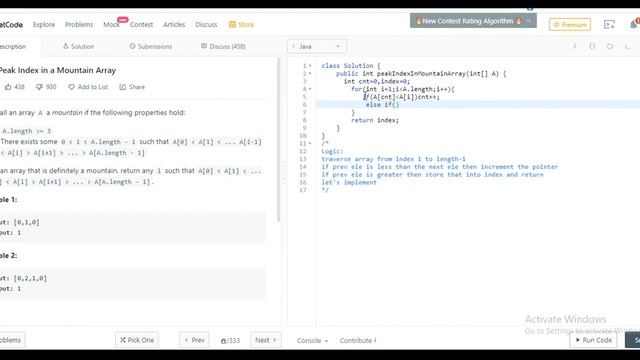Open the Explore menu
Image resolution: width=640 pixels, height=360 pixels.
(x=44, y=24)
